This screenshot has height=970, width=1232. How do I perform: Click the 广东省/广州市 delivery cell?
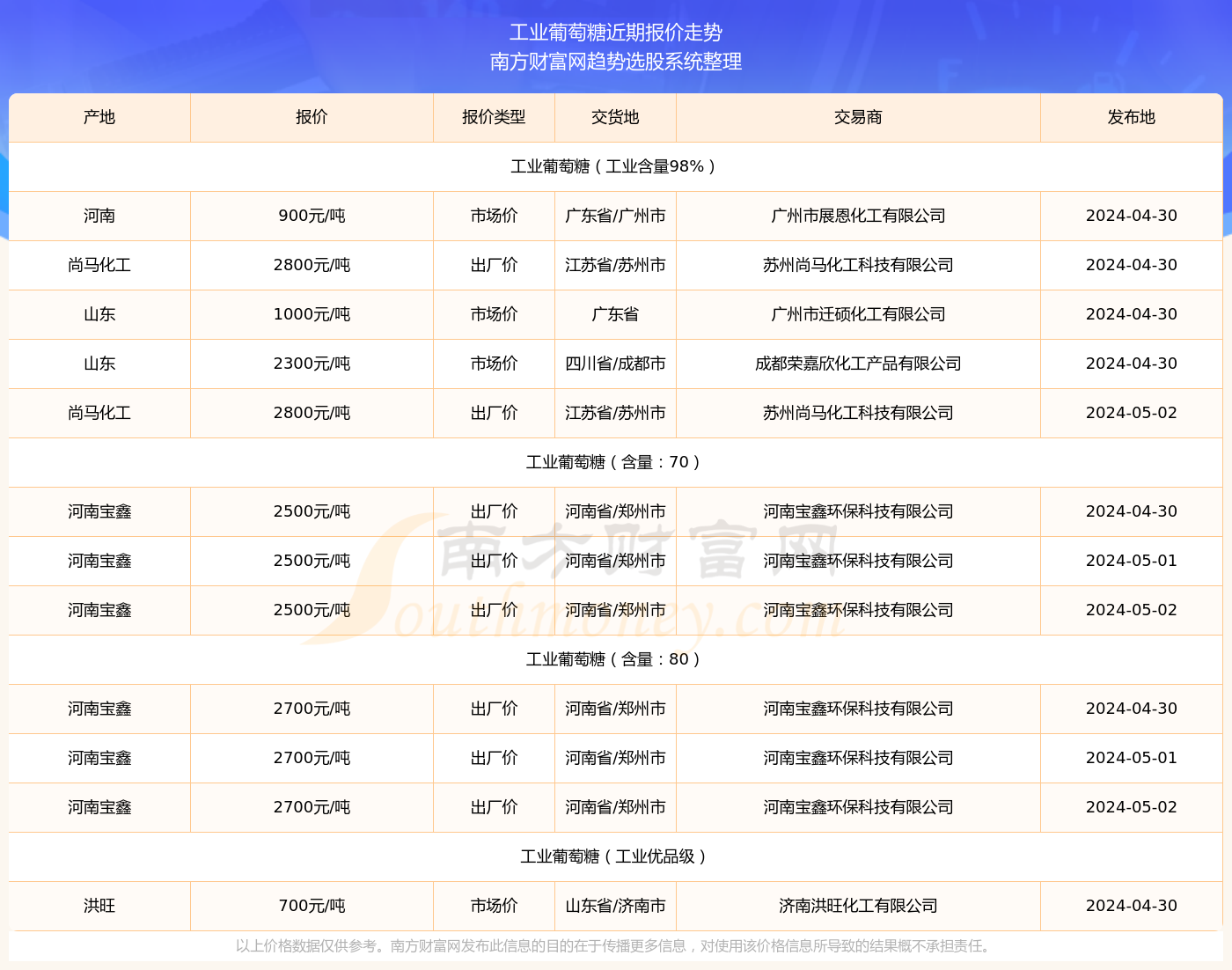pyautogui.click(x=615, y=216)
